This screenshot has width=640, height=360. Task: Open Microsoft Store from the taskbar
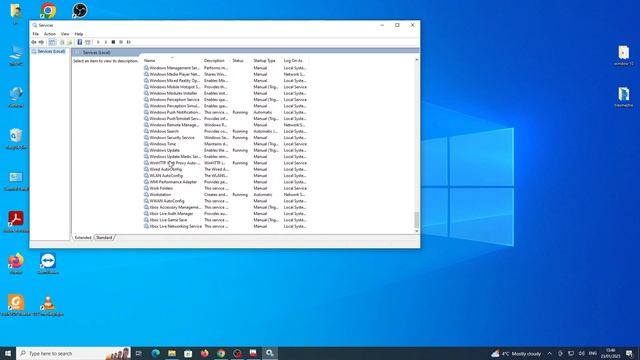pyautogui.click(x=188, y=353)
